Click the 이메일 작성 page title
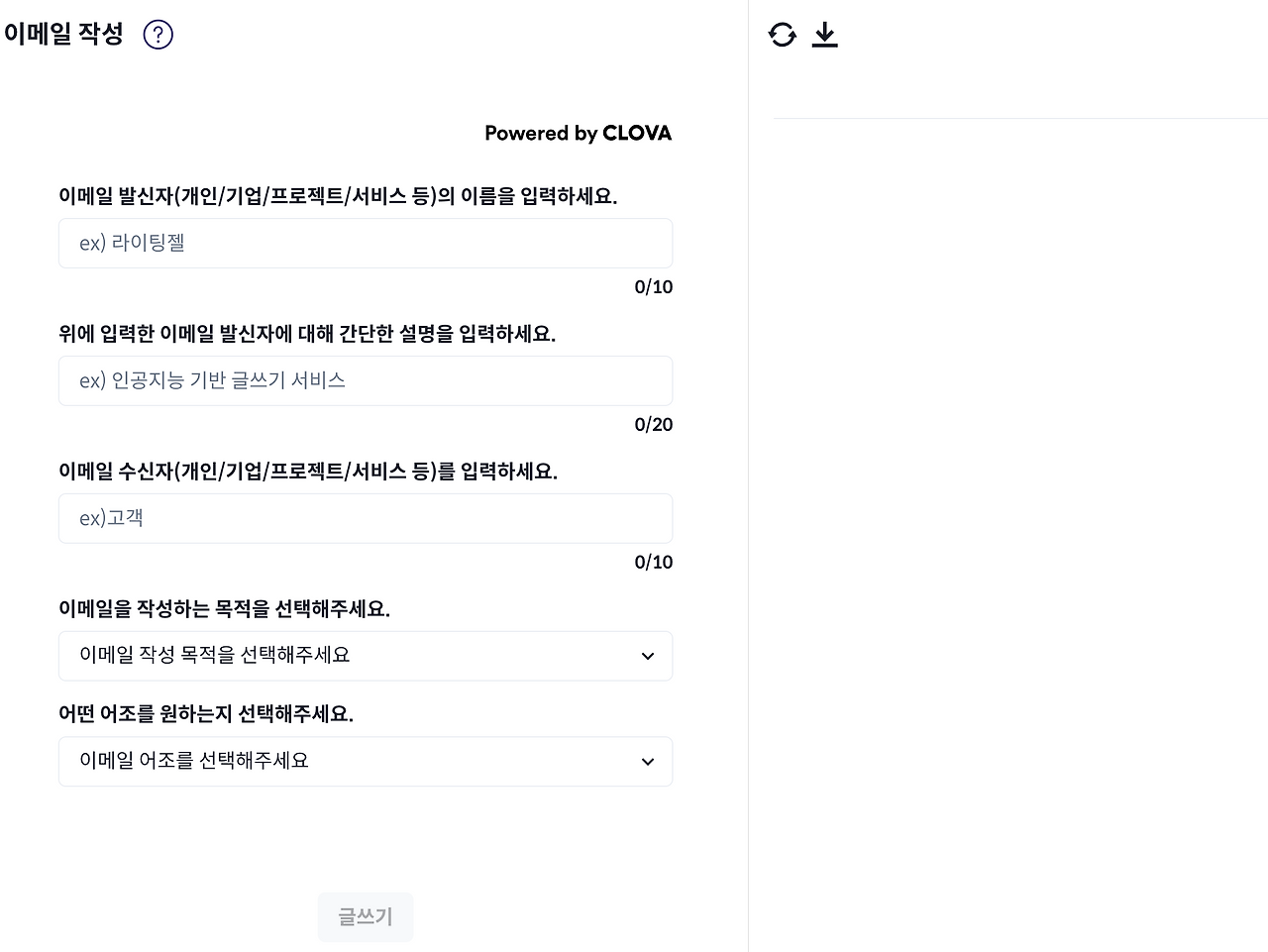The height and width of the screenshot is (952, 1268). tap(63, 33)
